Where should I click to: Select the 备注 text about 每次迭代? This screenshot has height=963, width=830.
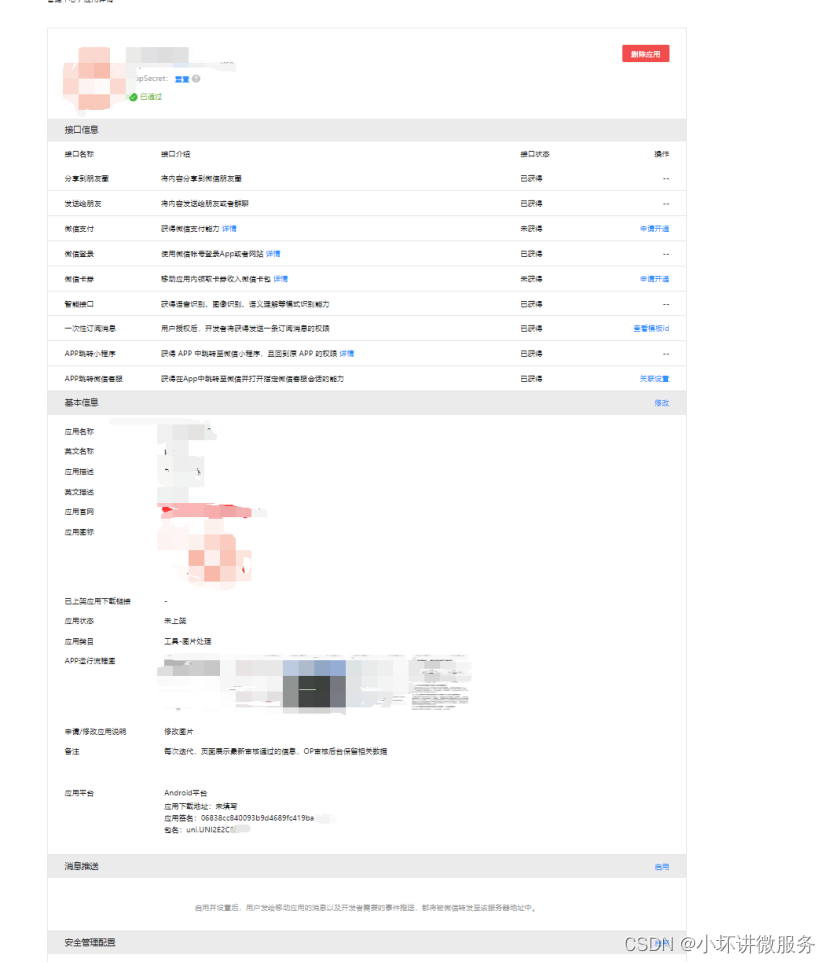275,751
